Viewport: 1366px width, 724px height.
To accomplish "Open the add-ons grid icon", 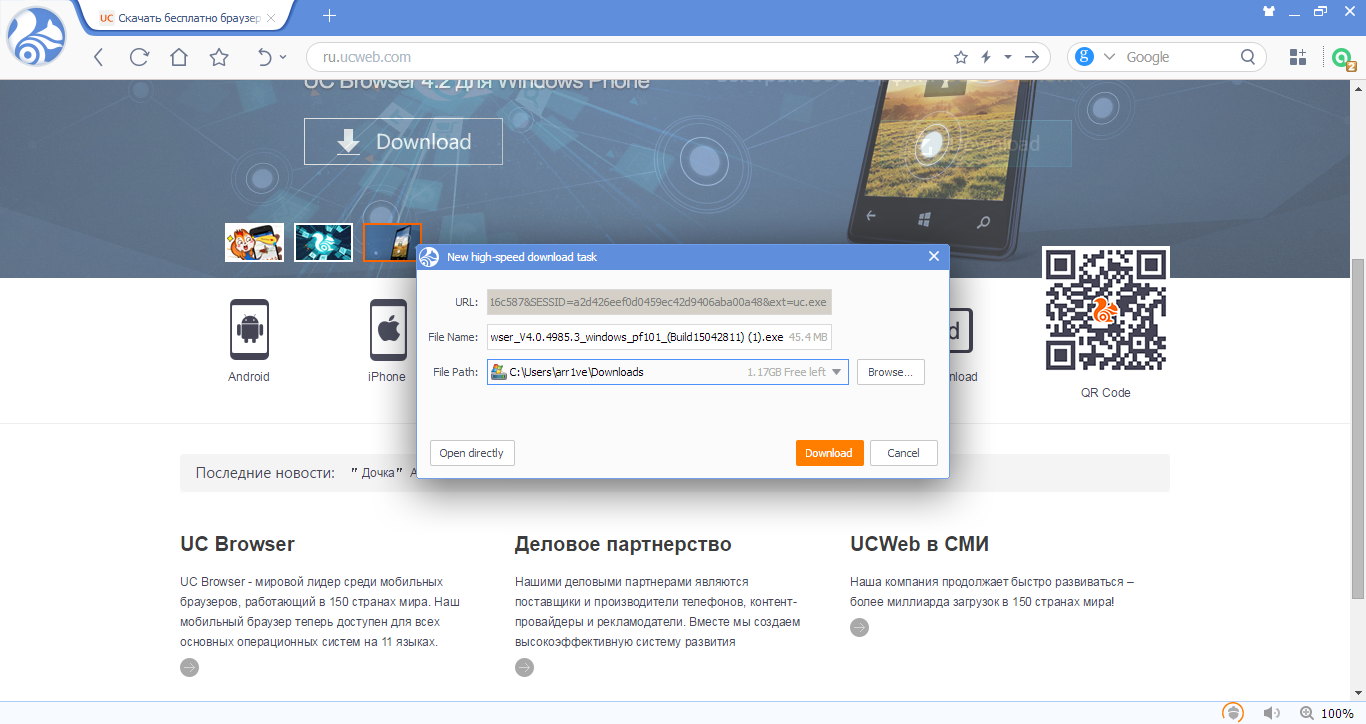I will (1298, 57).
